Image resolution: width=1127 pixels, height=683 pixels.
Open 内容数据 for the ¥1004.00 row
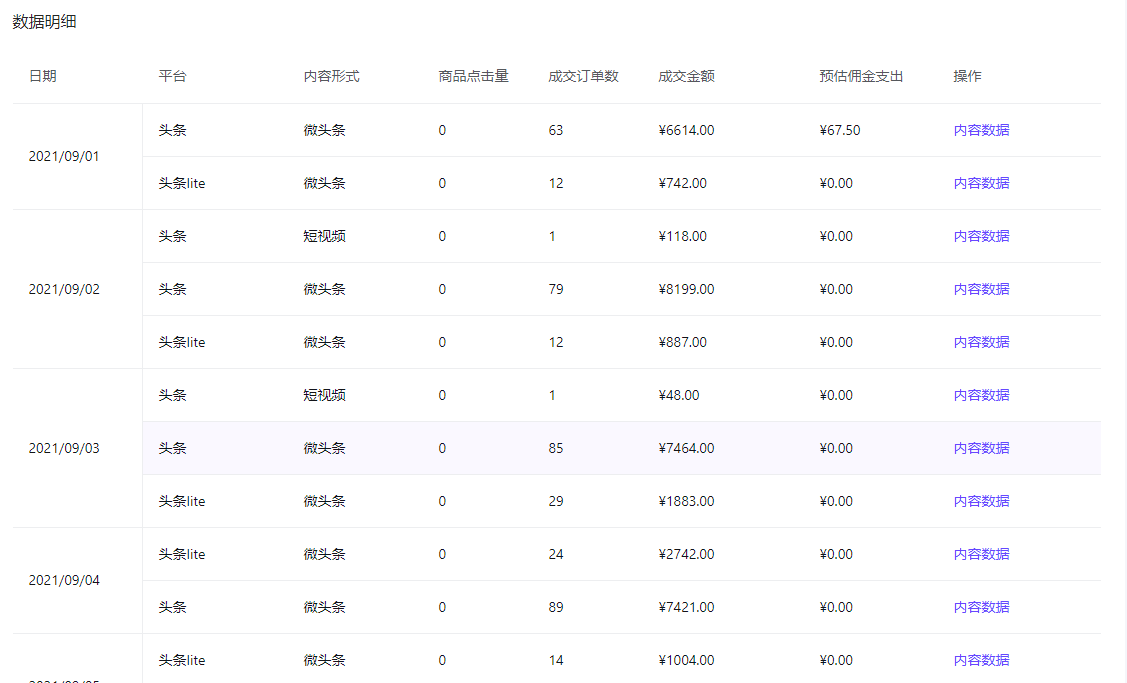(x=981, y=660)
